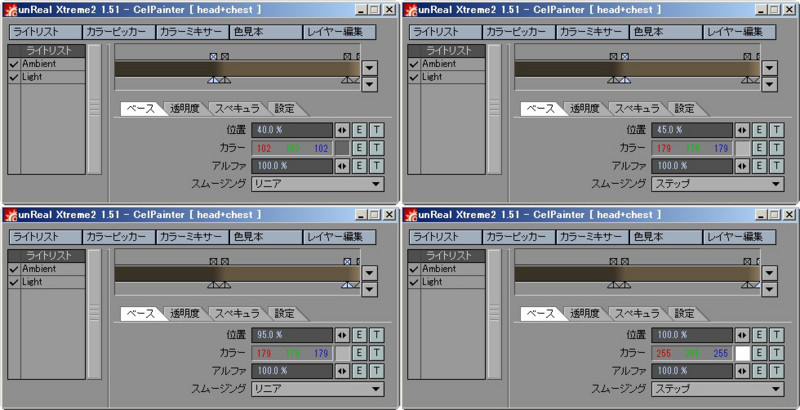Screen dimensions: 800x410
Task: Toggle Light checkmark in 95.0 % window
Action: click(14, 283)
